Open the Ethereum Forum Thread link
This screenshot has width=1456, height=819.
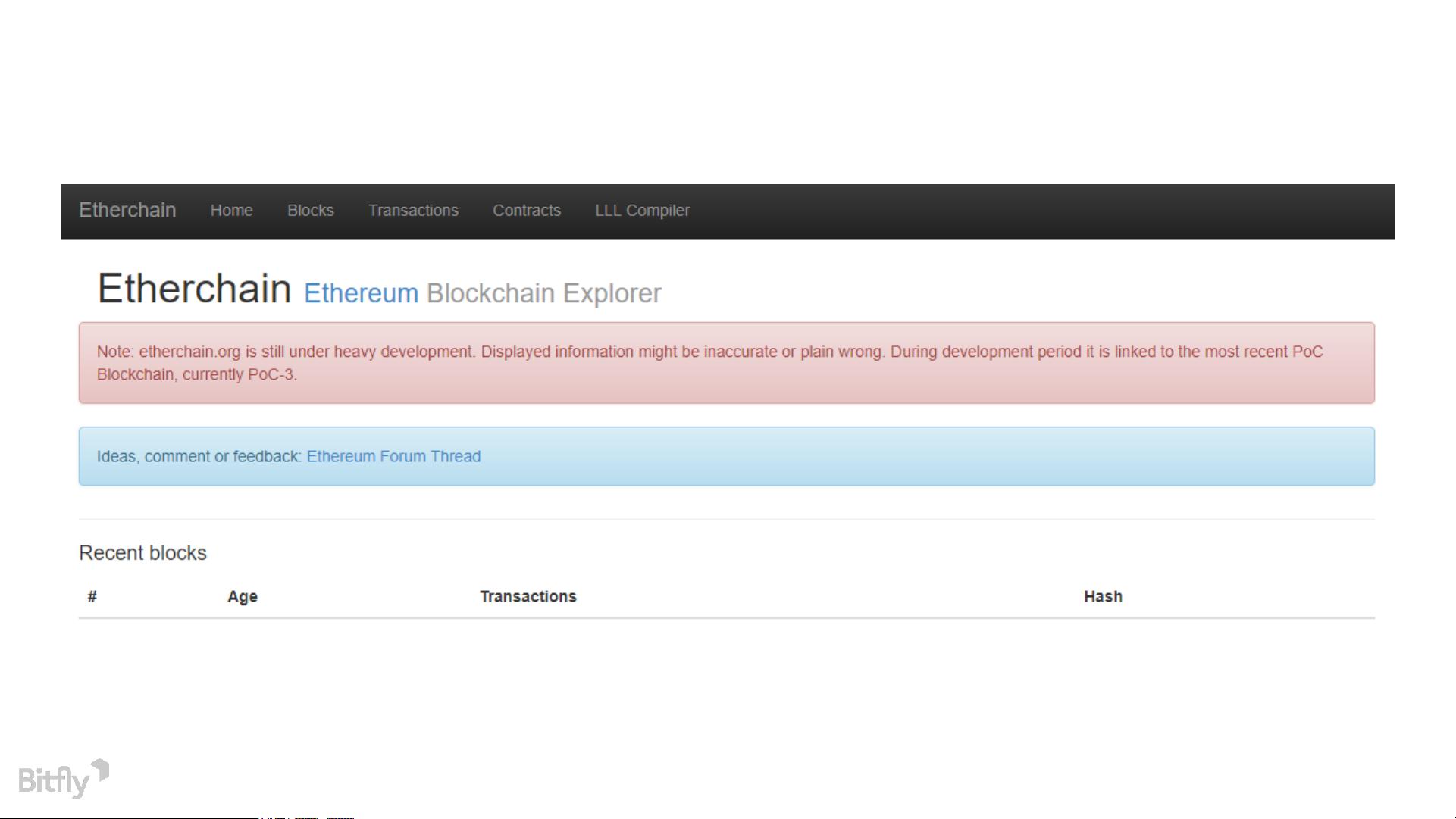tap(393, 456)
